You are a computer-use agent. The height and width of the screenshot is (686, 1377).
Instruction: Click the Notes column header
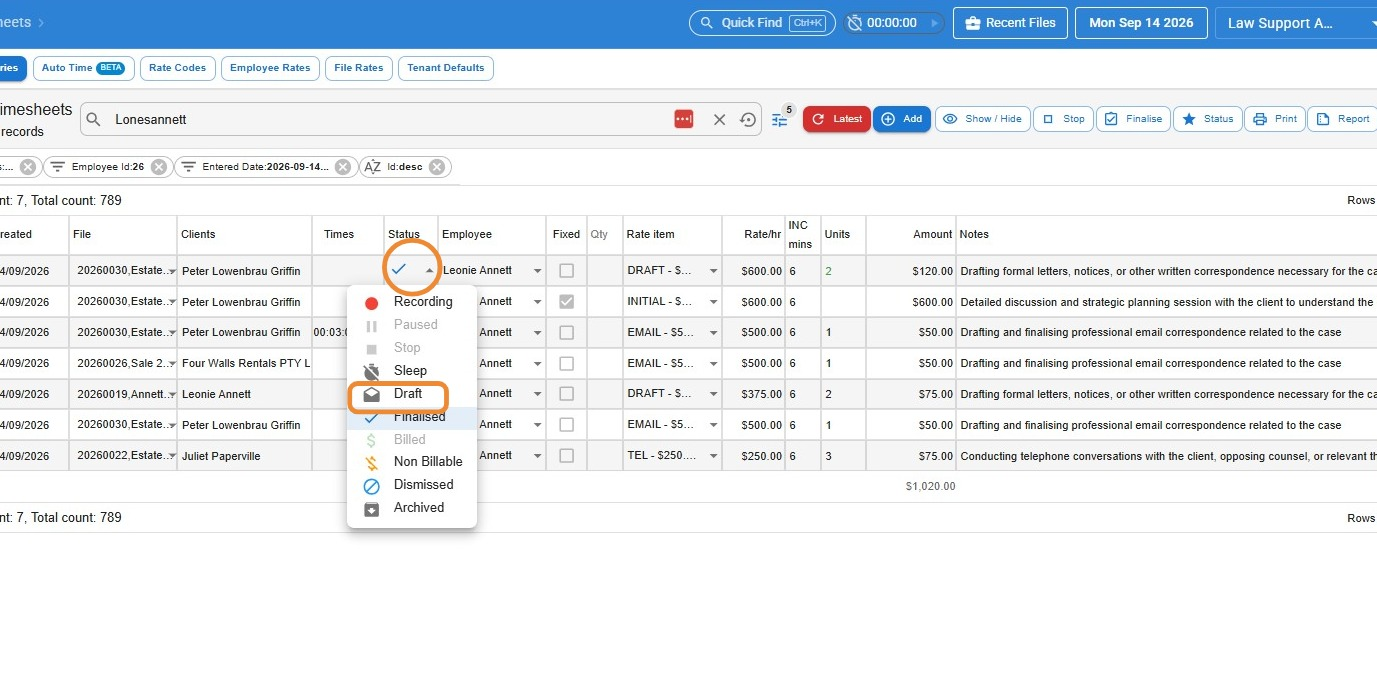tap(974, 235)
